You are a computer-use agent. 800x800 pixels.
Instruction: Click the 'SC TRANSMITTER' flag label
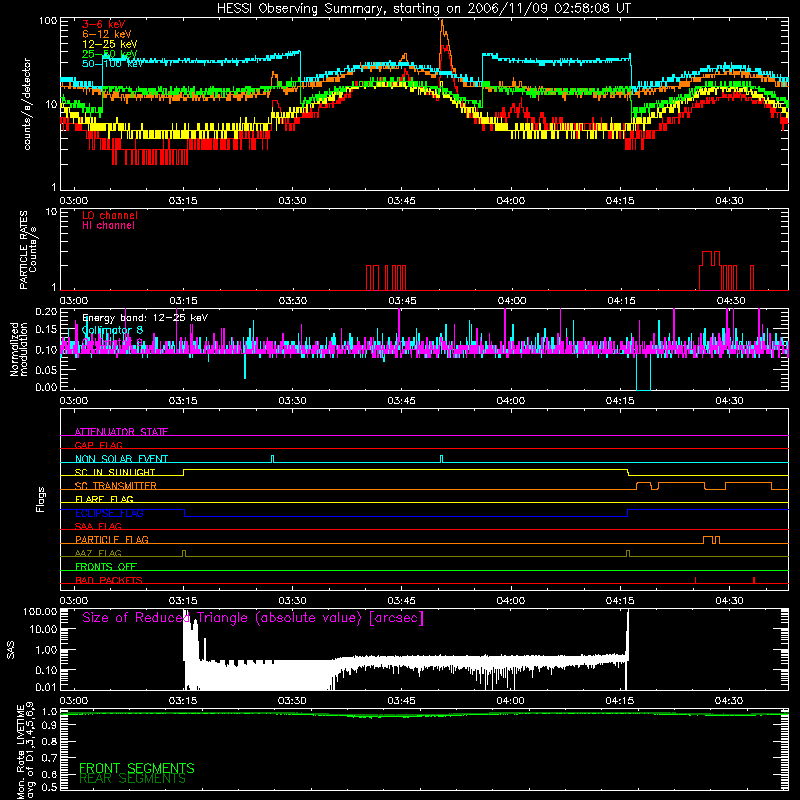click(x=116, y=485)
